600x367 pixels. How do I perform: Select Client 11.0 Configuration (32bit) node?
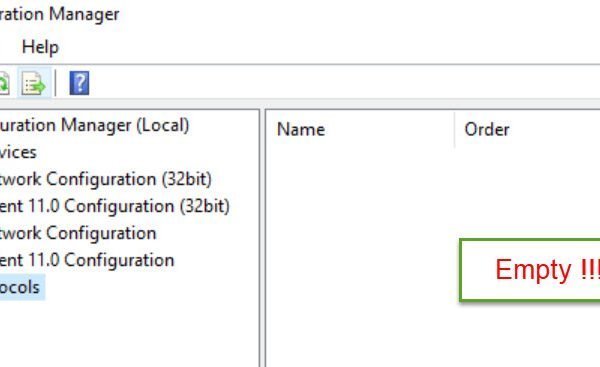point(114,206)
